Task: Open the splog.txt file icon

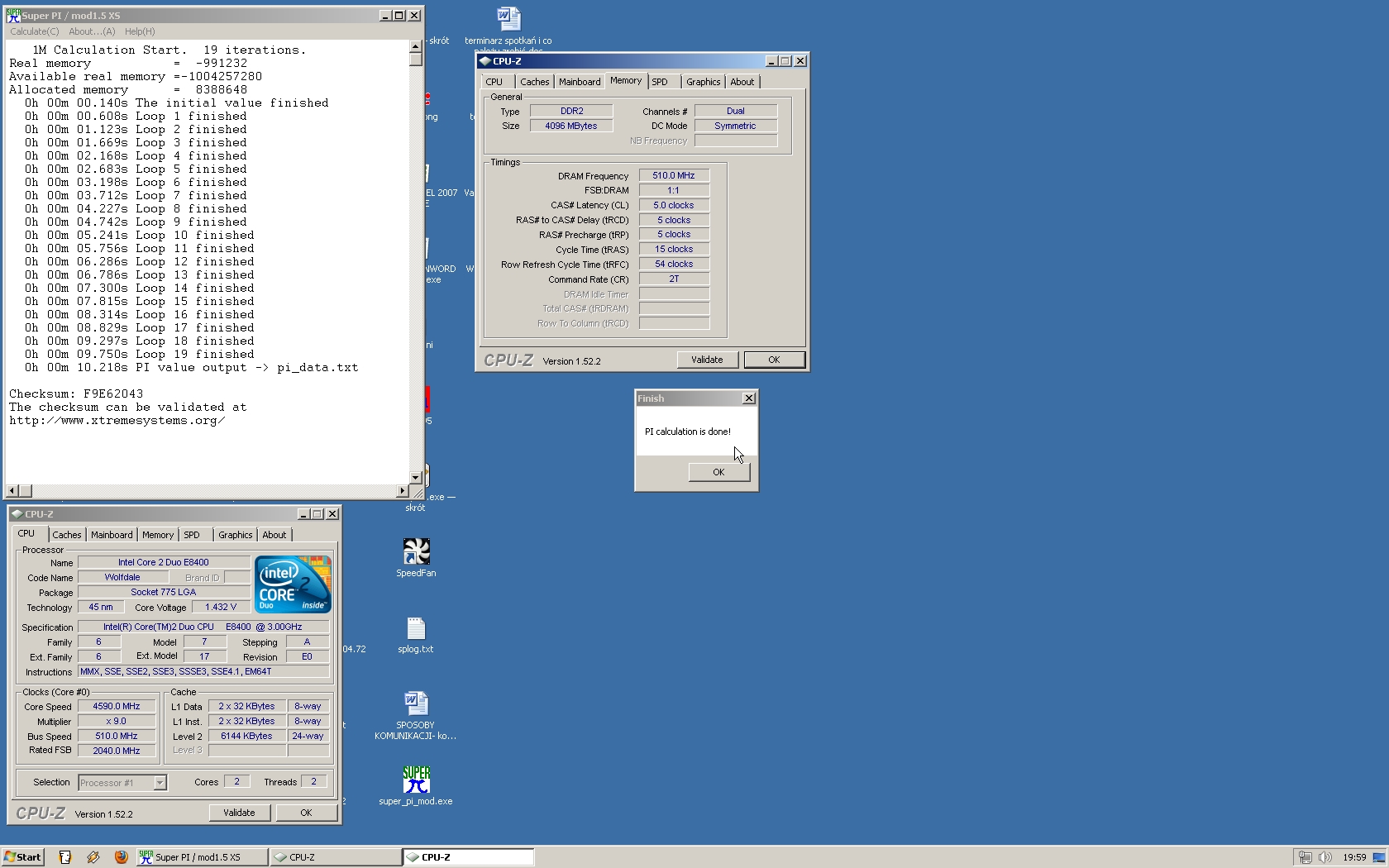Action: [416, 630]
